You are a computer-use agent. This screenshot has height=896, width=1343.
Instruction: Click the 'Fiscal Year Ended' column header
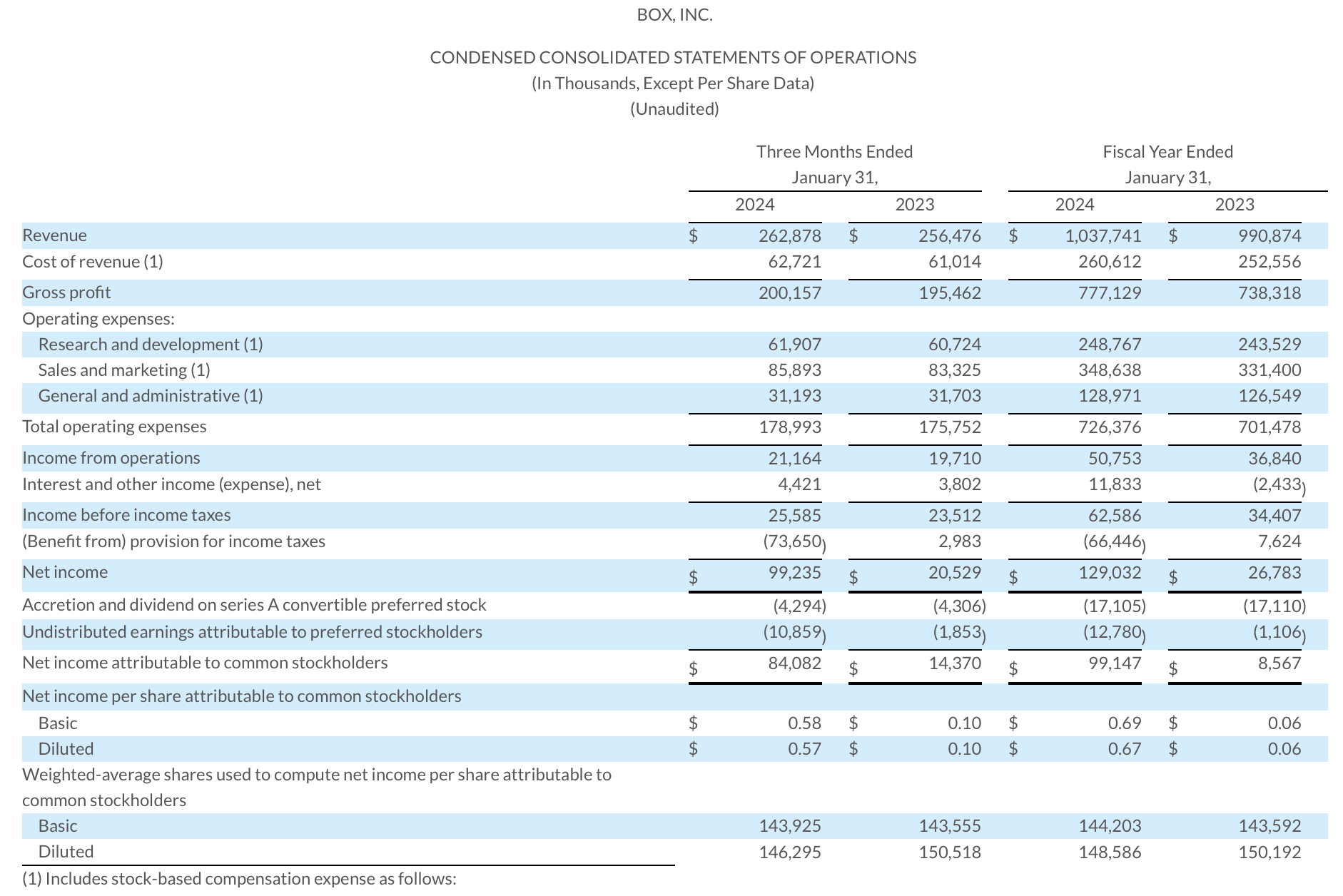point(1168,152)
